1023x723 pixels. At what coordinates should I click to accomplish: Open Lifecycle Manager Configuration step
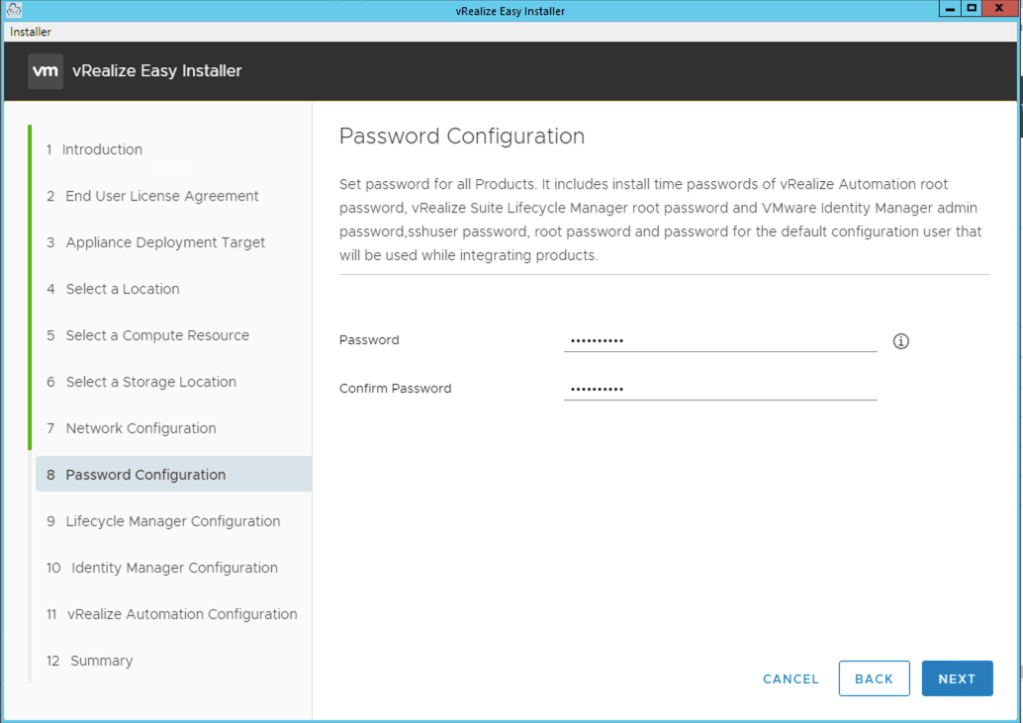pyautogui.click(x=172, y=522)
